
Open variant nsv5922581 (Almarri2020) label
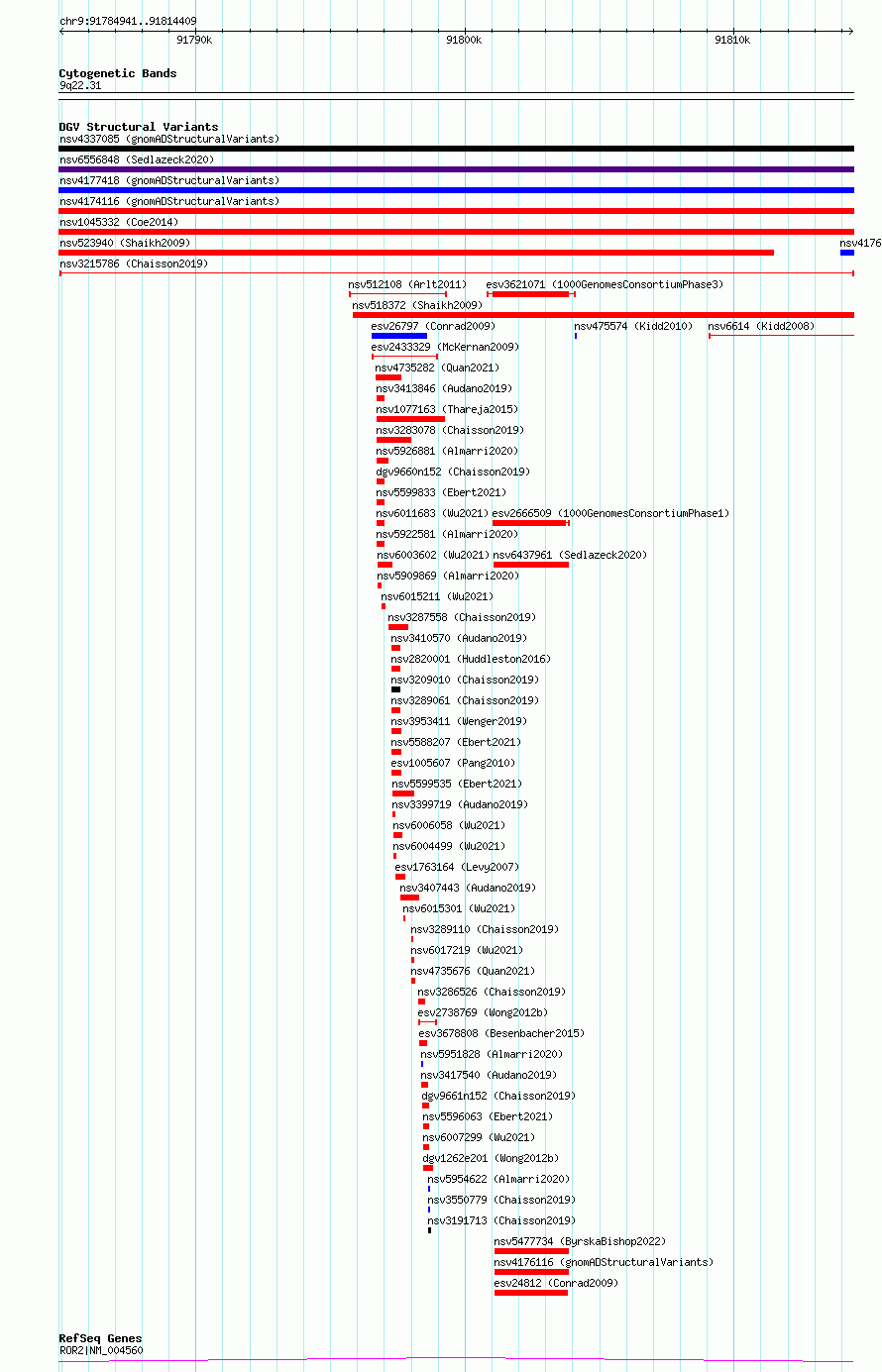tap(448, 534)
